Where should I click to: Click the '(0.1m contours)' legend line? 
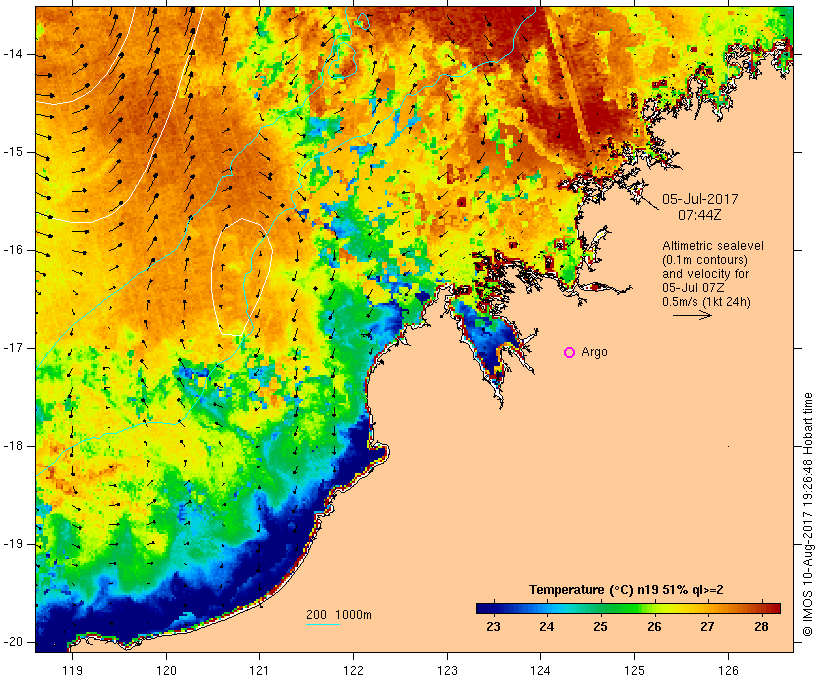tap(705, 260)
